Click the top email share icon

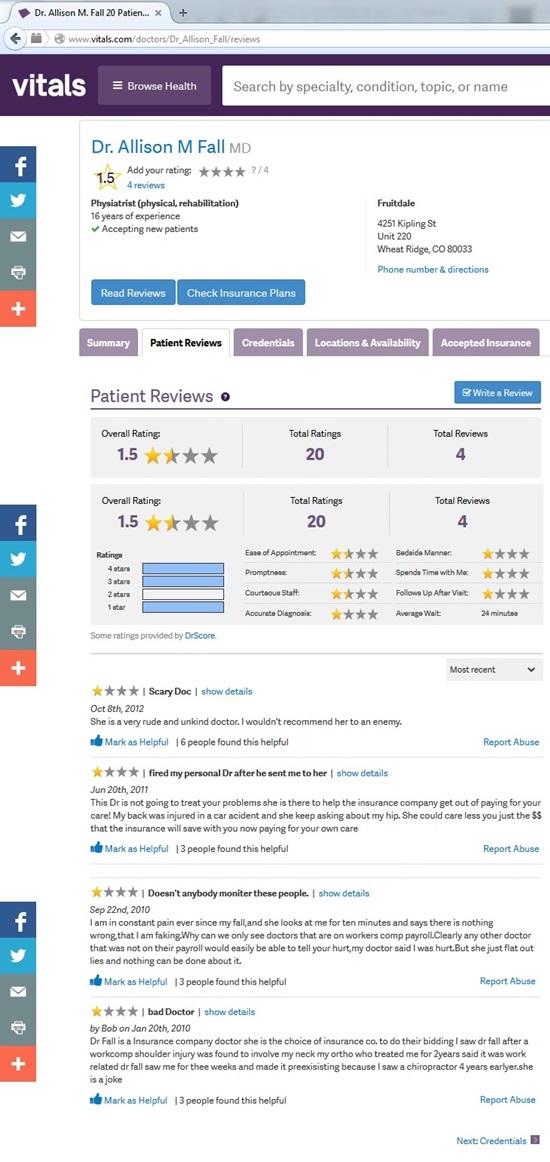[x=18, y=236]
